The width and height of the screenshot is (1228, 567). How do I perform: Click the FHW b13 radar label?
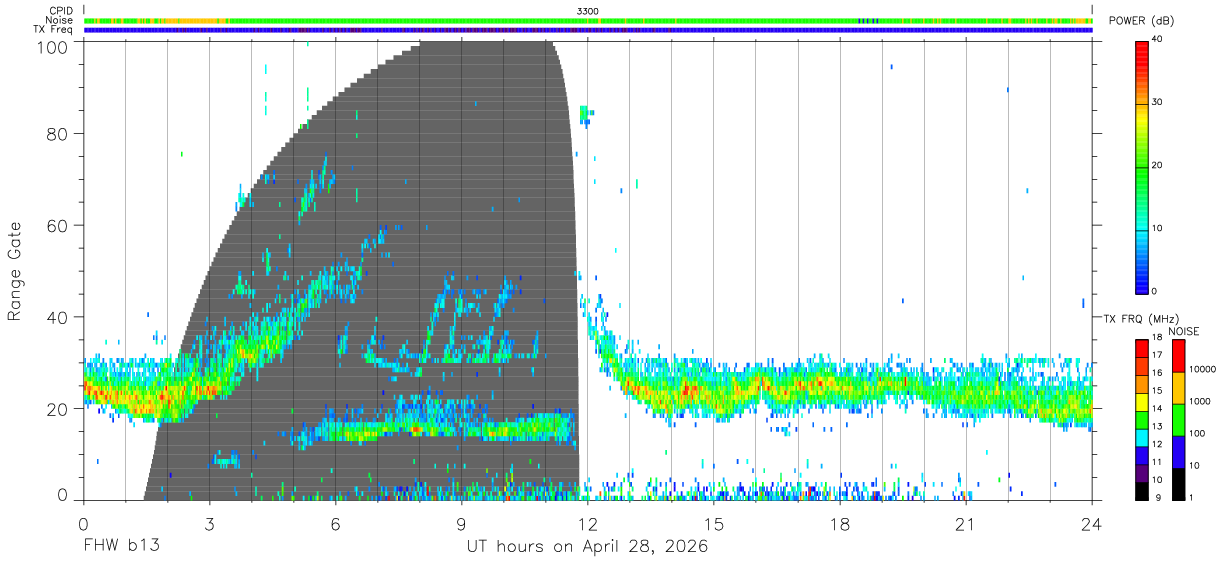tap(121, 546)
